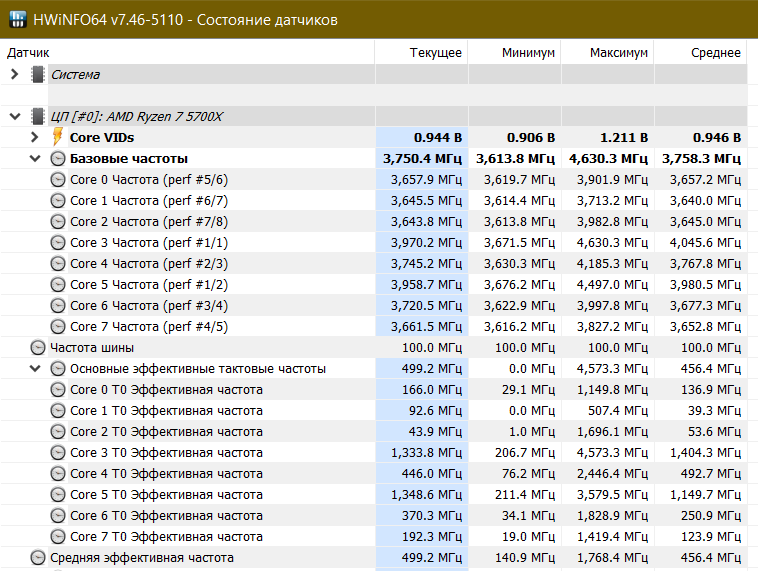Expand the Core VIDs subgroup
Viewport: 758px width, 571px height.
34,137
